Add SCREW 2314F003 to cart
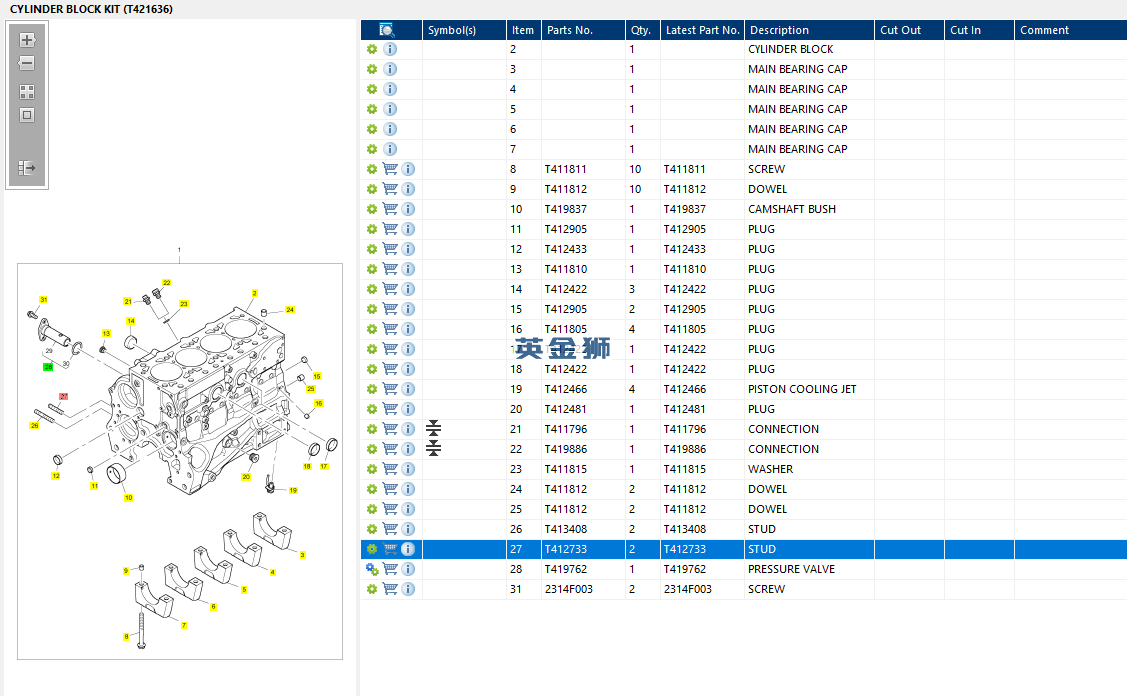The image size is (1127, 696). (390, 589)
